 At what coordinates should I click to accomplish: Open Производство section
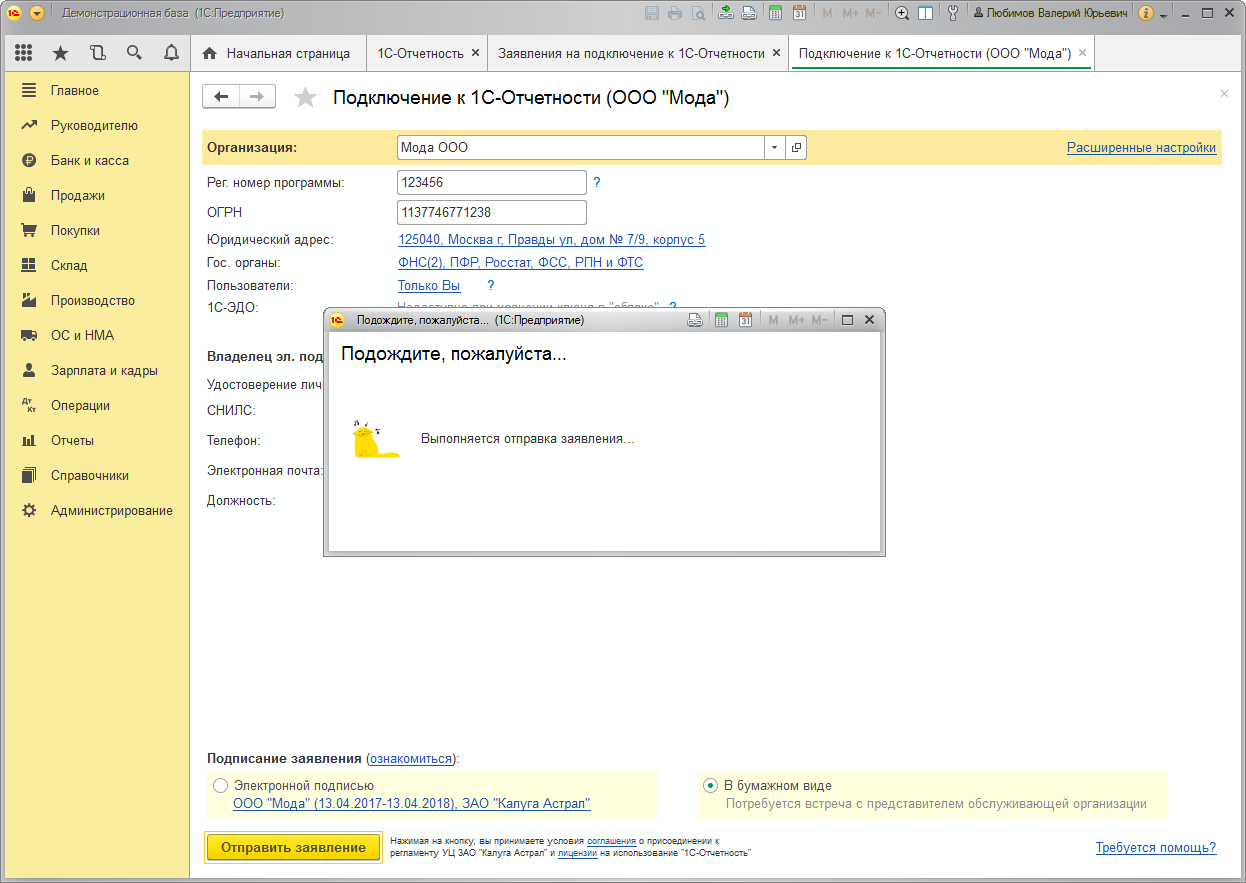point(95,300)
